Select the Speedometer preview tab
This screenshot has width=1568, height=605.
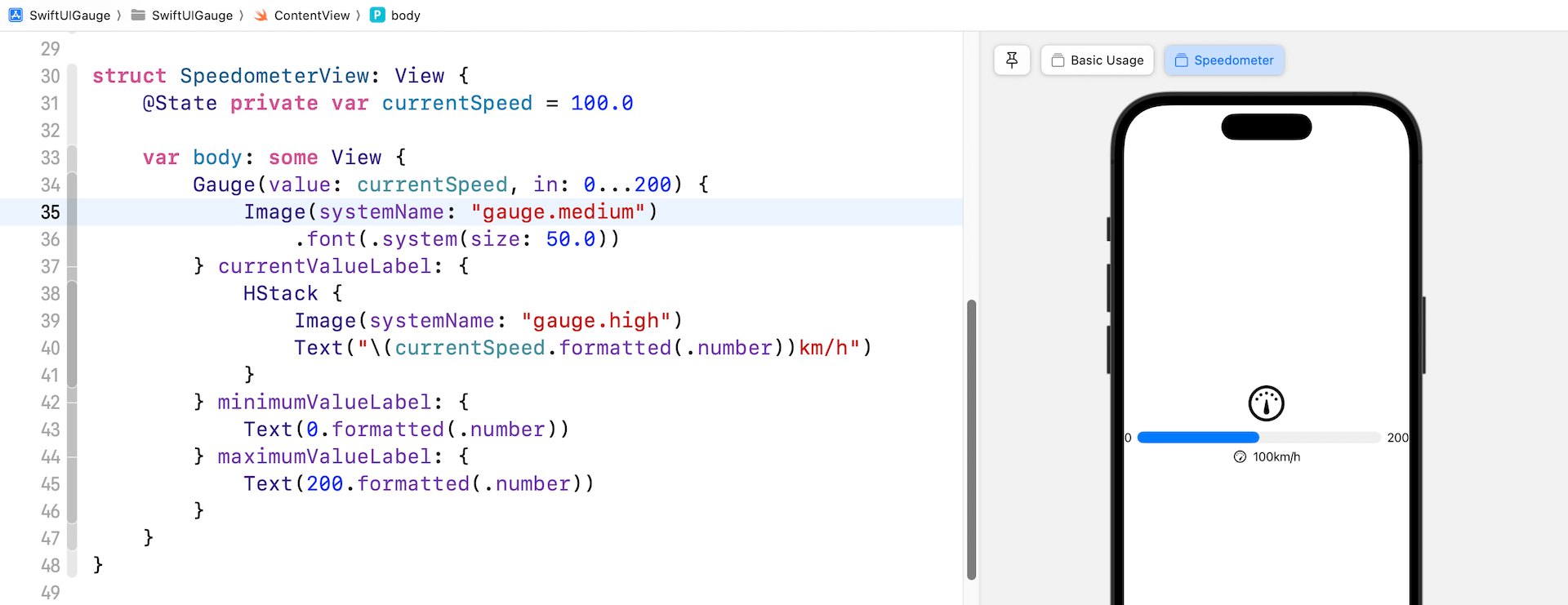click(x=1224, y=60)
